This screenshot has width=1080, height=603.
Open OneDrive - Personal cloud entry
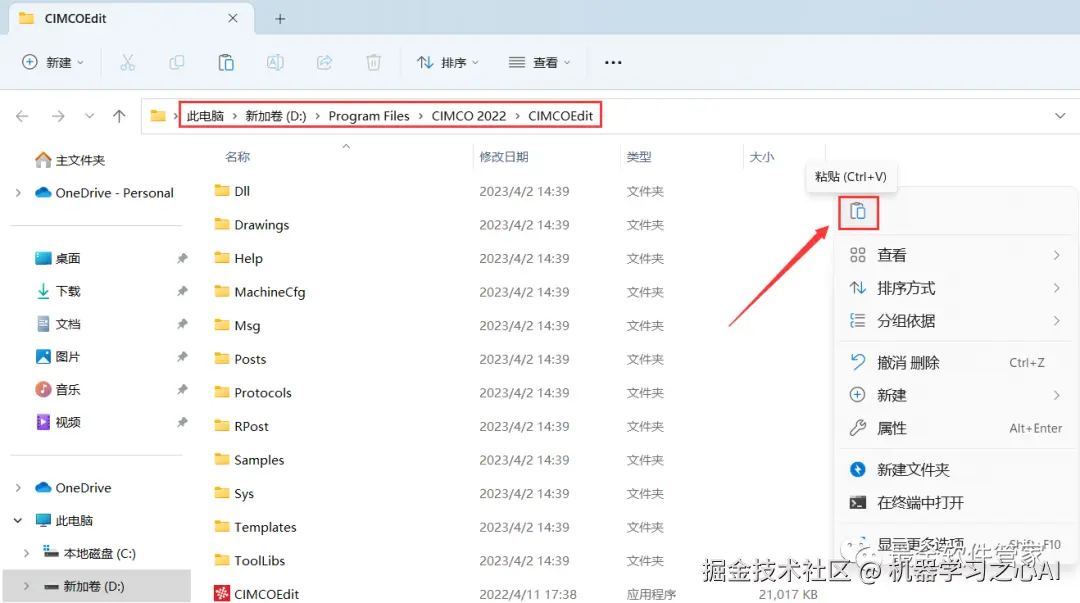tap(105, 193)
